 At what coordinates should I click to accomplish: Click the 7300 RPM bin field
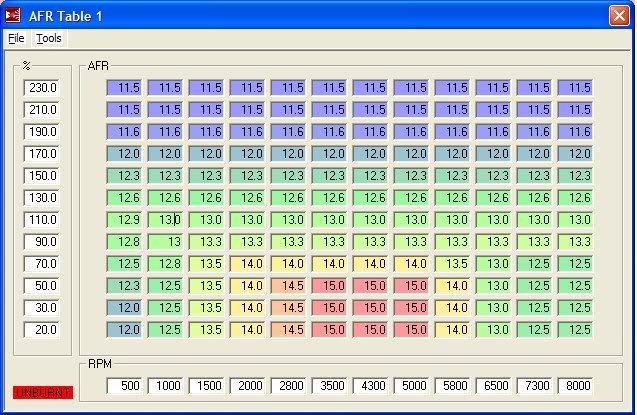pyautogui.click(x=535, y=385)
